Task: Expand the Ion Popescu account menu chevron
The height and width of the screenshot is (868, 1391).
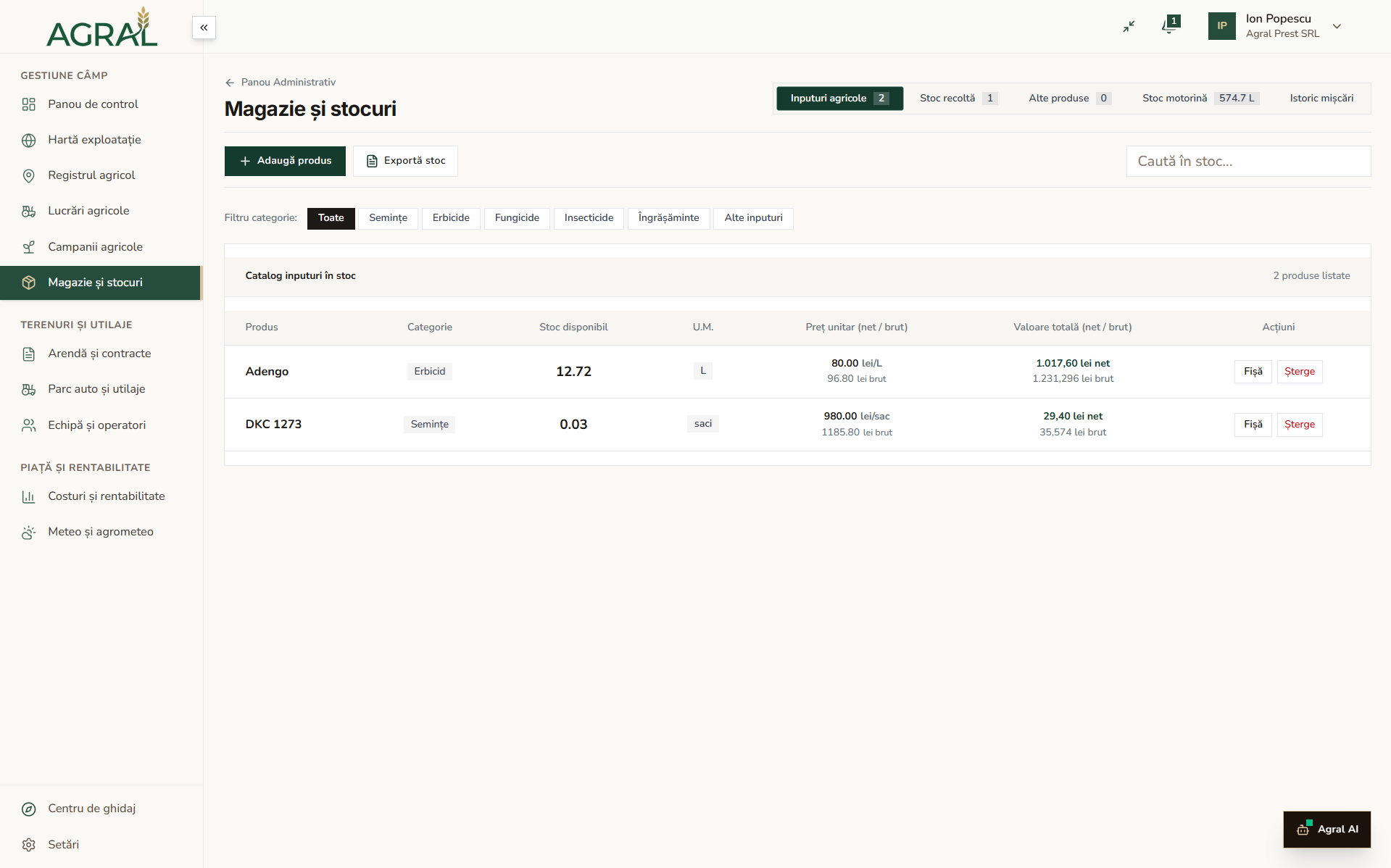Action: 1337,26
